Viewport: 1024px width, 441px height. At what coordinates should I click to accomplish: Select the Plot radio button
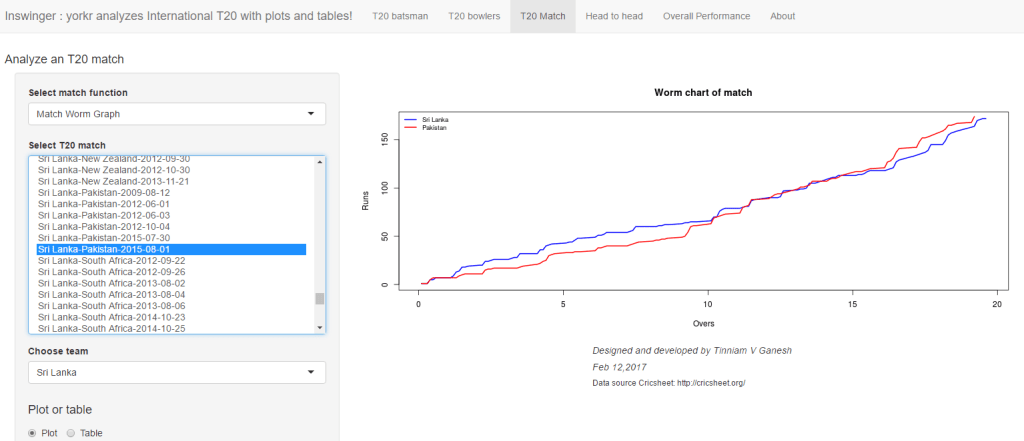[33, 433]
